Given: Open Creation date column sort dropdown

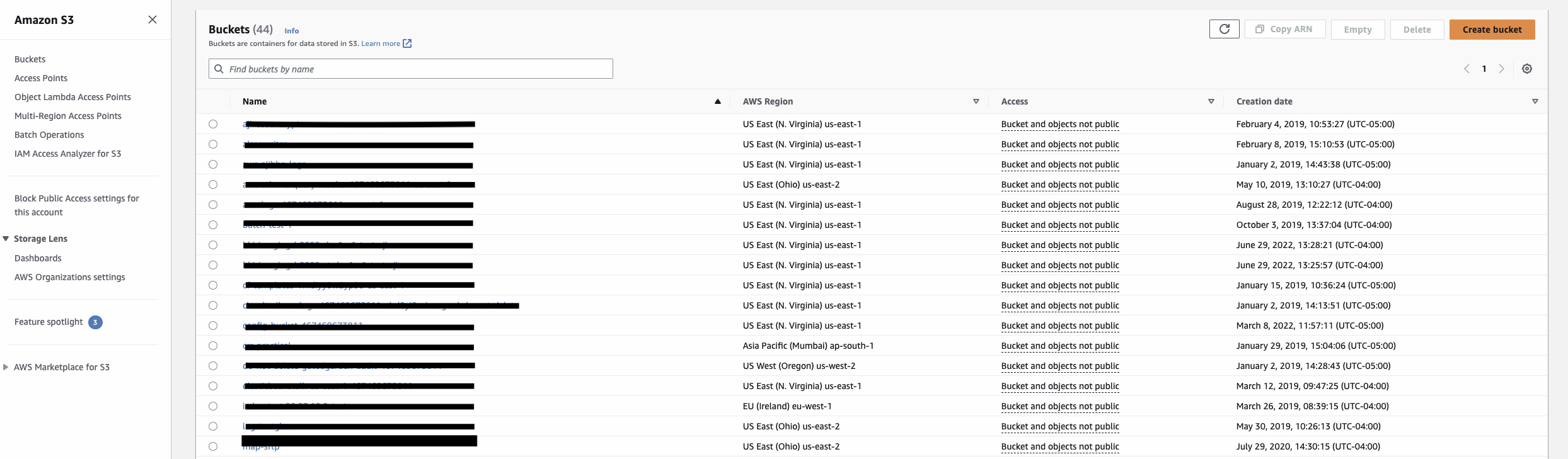Looking at the screenshot, I should (x=1535, y=101).
